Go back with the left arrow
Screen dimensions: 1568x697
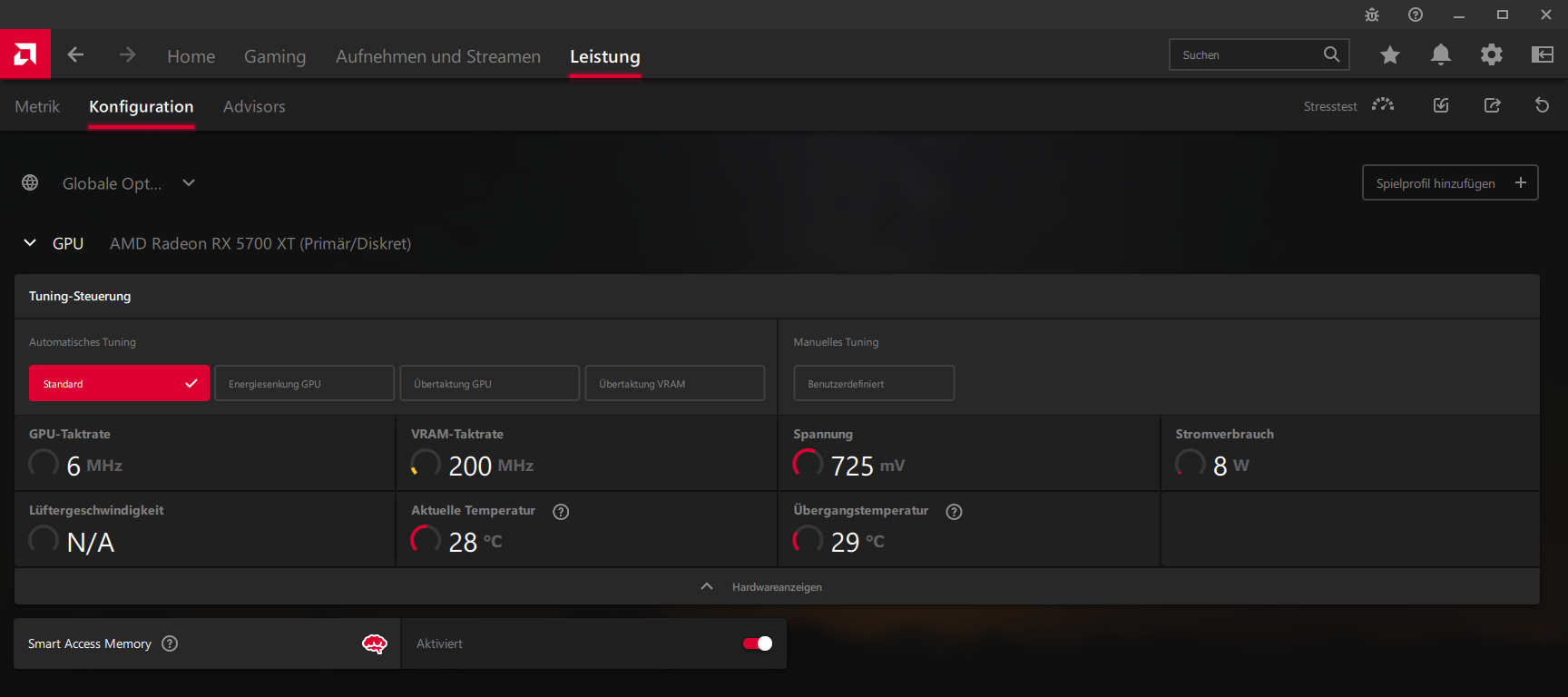click(75, 54)
